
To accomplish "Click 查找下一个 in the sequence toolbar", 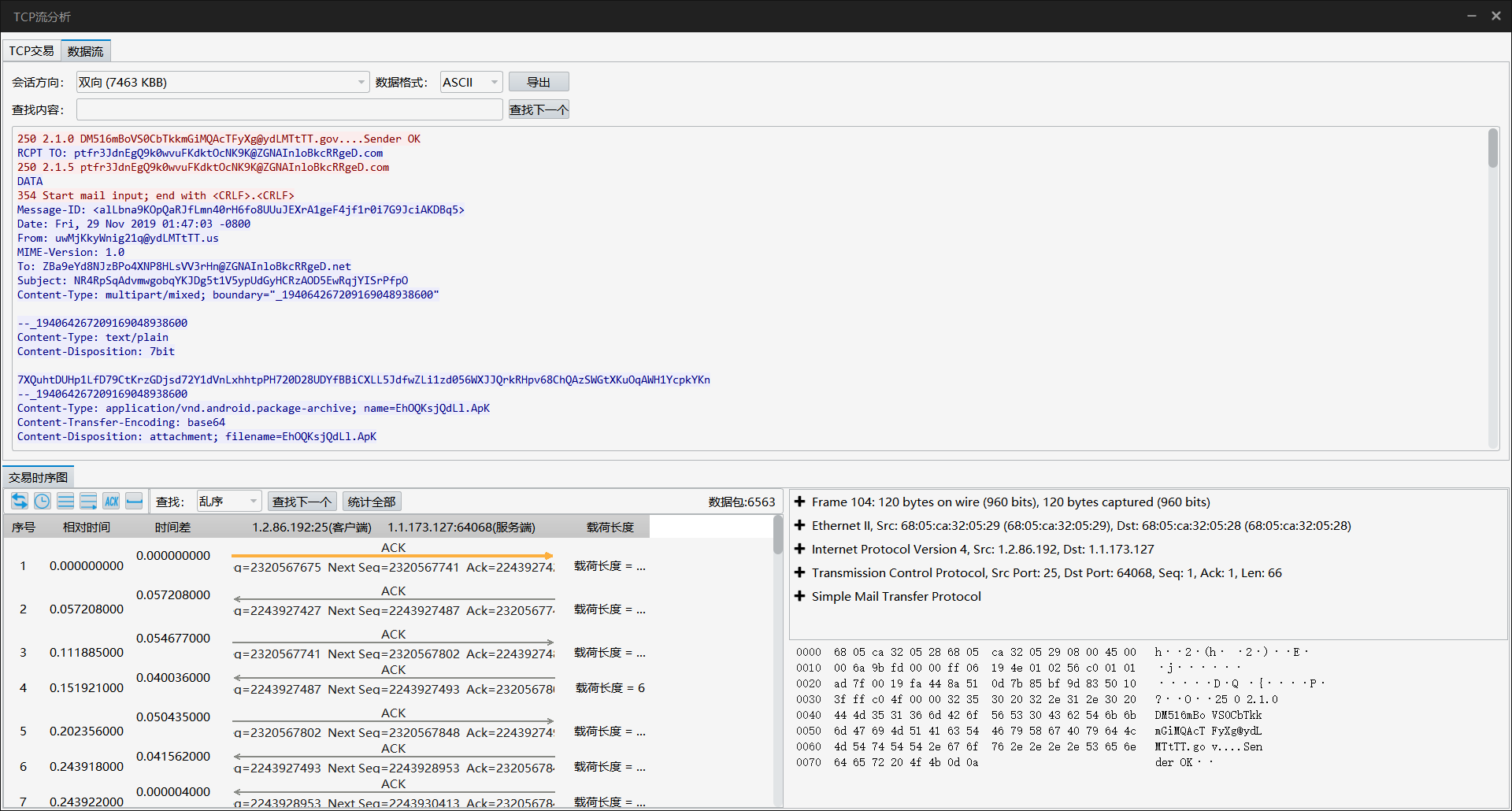I will point(302,502).
